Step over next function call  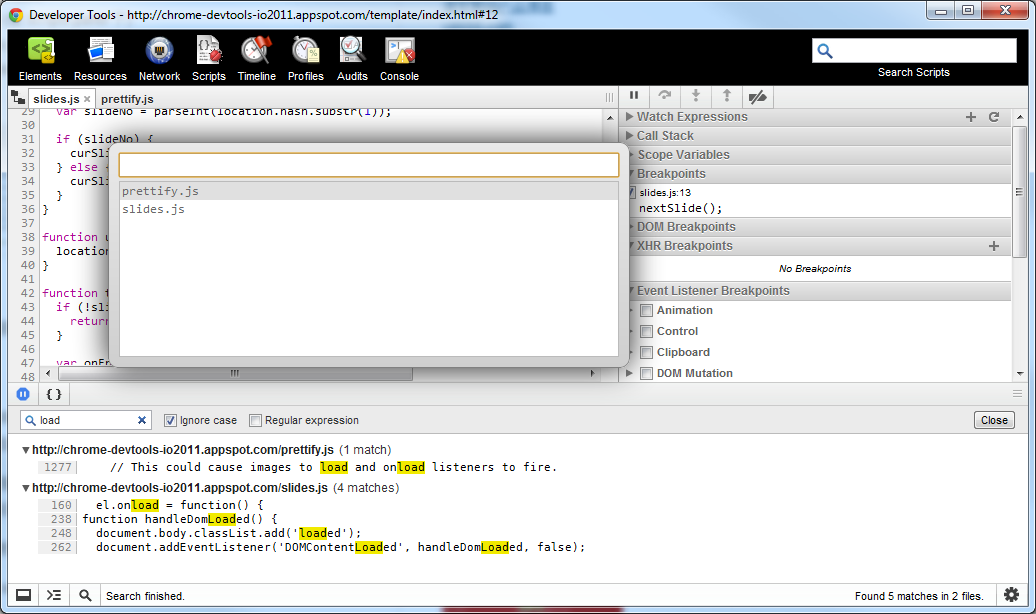pyautogui.click(x=665, y=96)
